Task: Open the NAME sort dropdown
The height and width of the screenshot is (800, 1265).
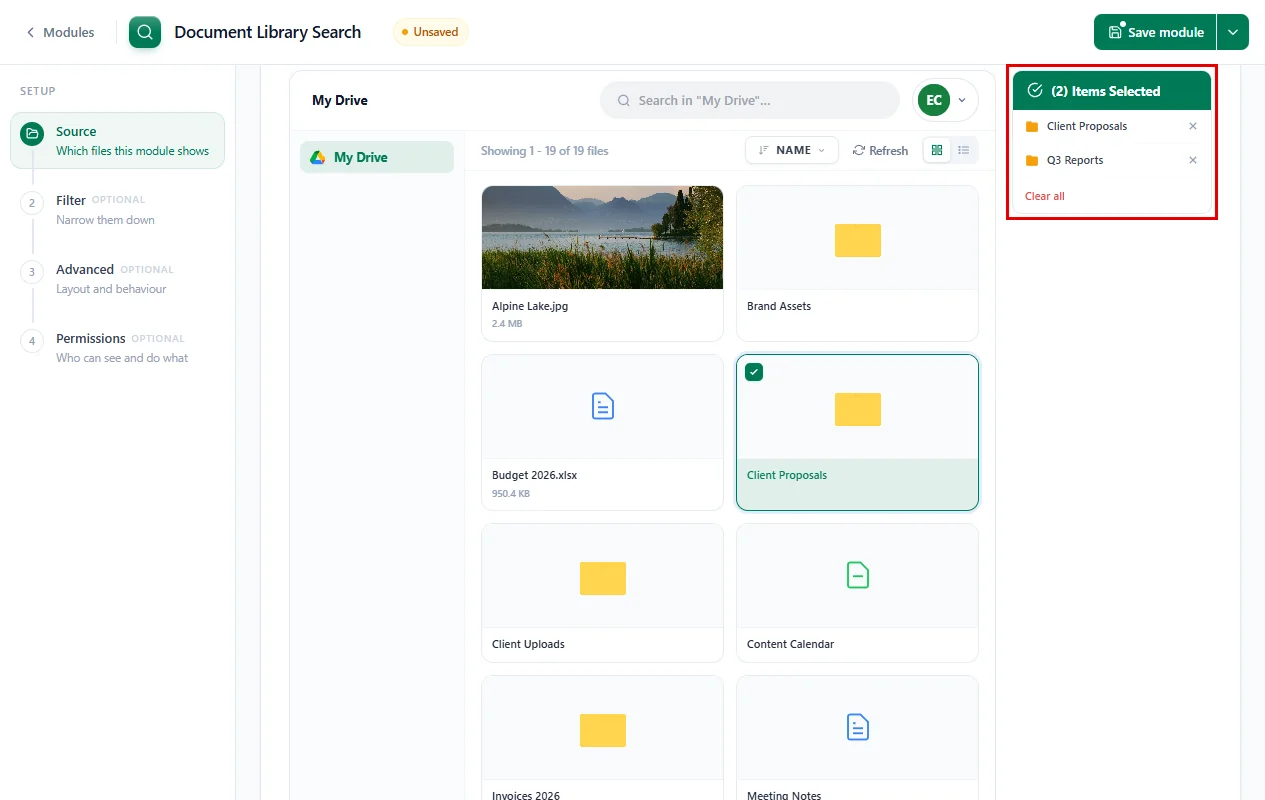Action: pyautogui.click(x=792, y=150)
